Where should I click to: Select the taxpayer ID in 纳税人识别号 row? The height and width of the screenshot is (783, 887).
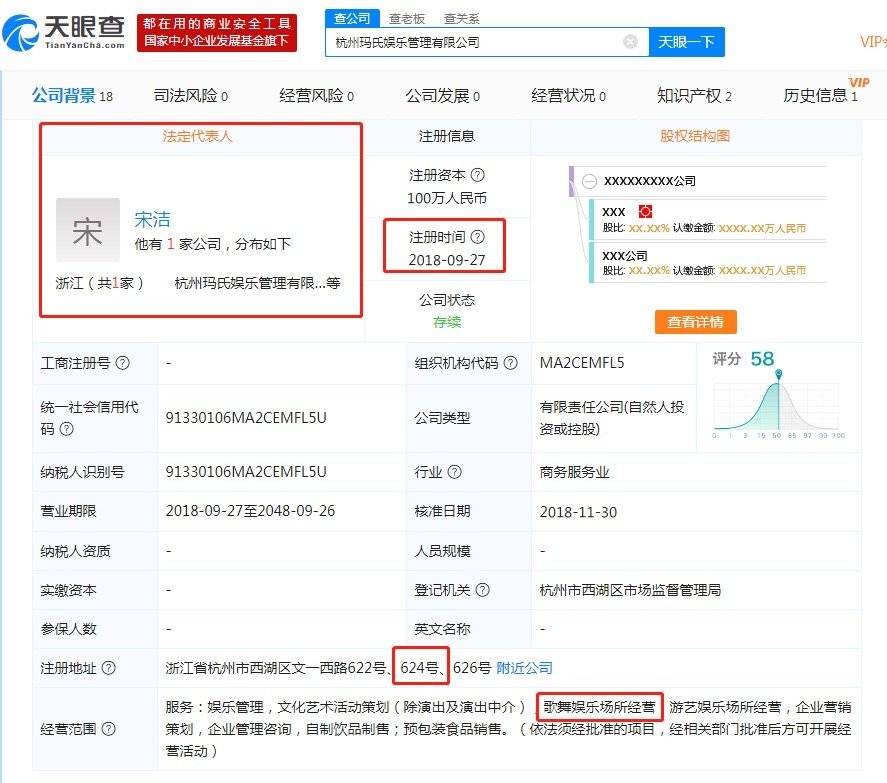coord(246,472)
